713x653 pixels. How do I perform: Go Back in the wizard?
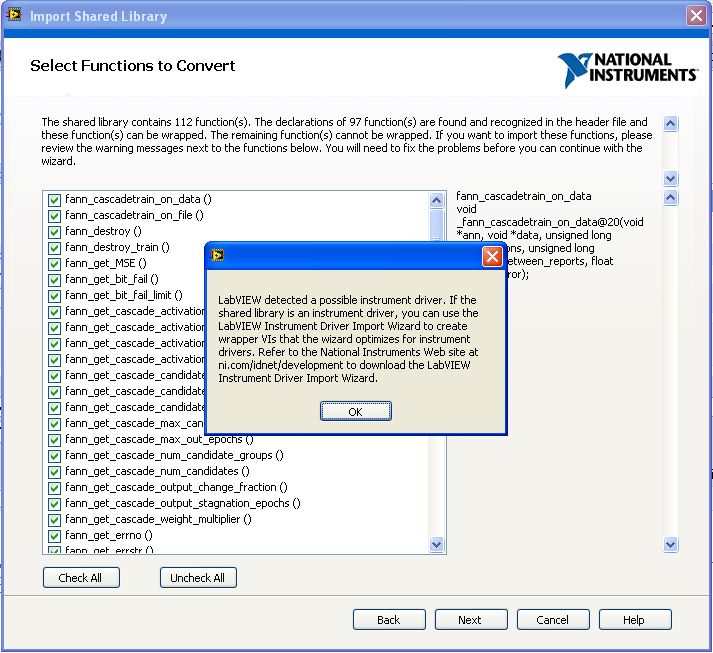389,620
